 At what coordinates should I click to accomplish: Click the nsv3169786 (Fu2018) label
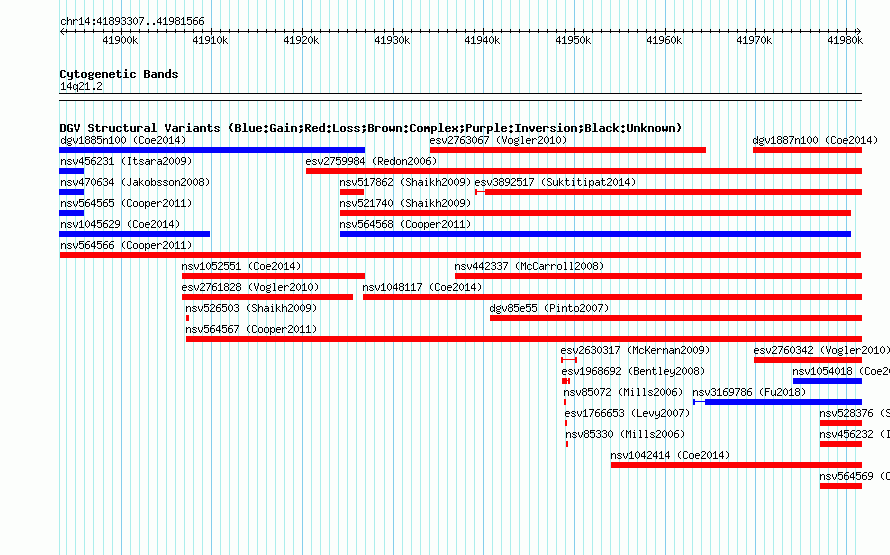tap(749, 392)
